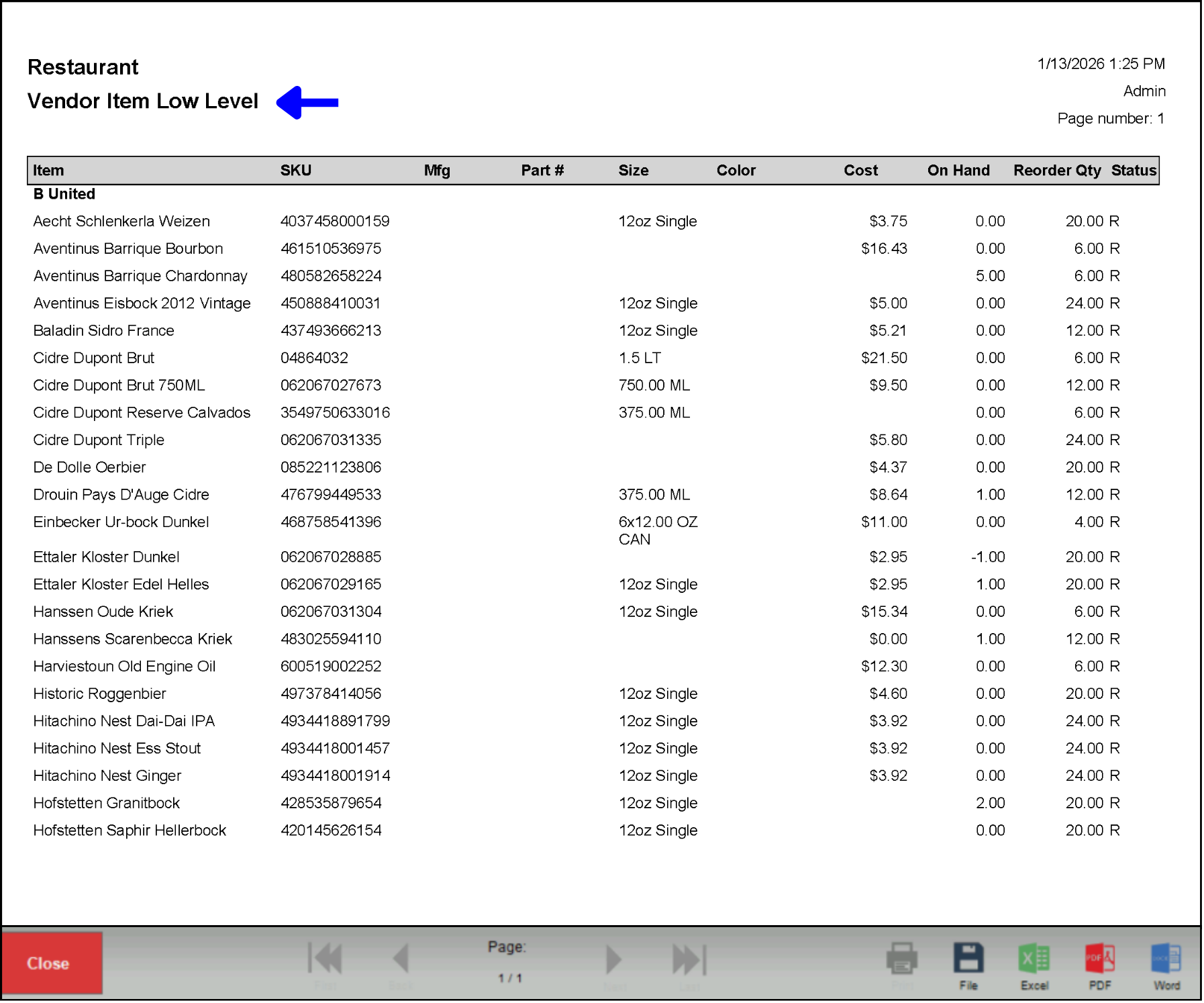Go to the previous page
Screen dimensions: 1204x1003
401,958
